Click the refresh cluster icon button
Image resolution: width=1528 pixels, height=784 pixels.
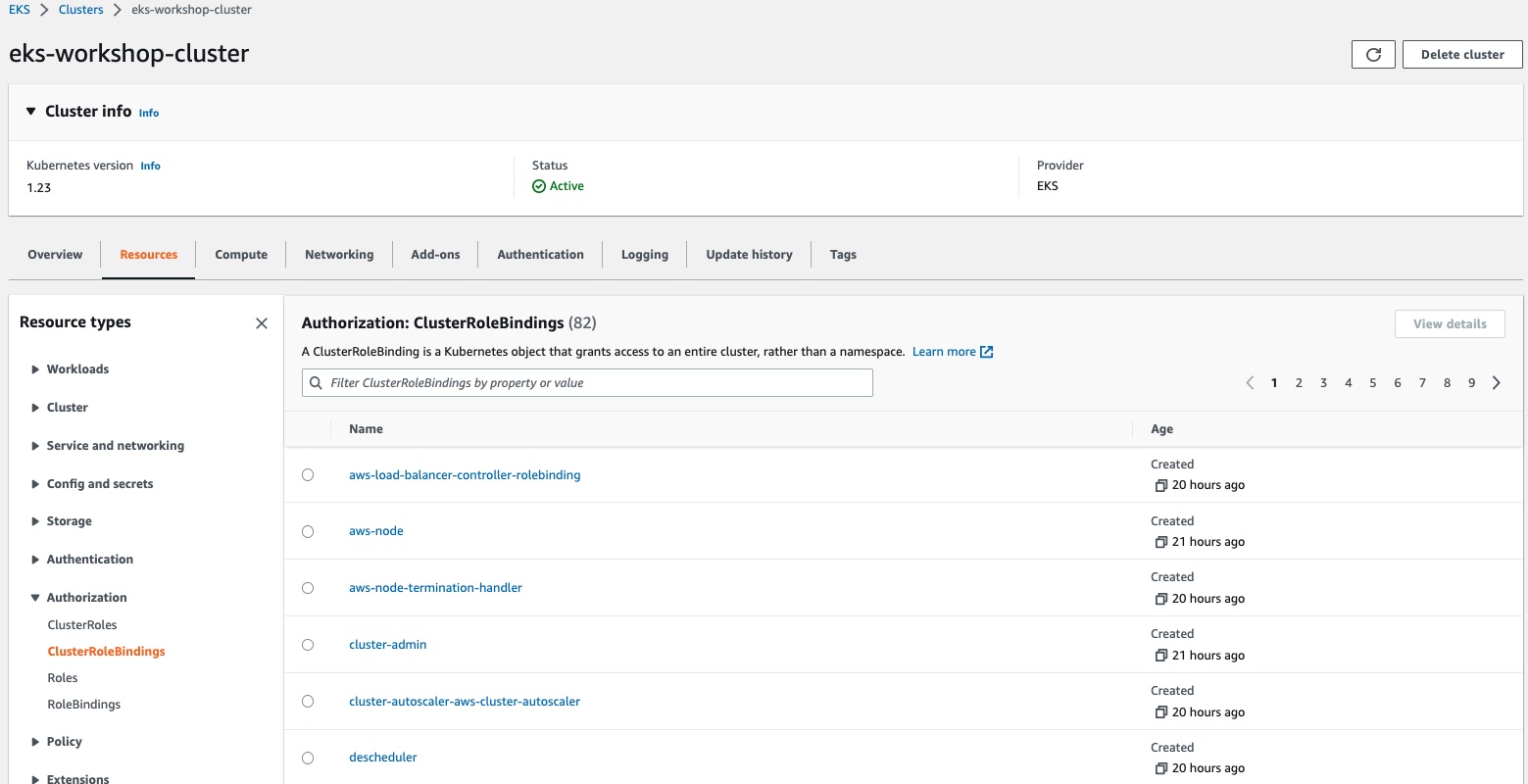(x=1373, y=55)
